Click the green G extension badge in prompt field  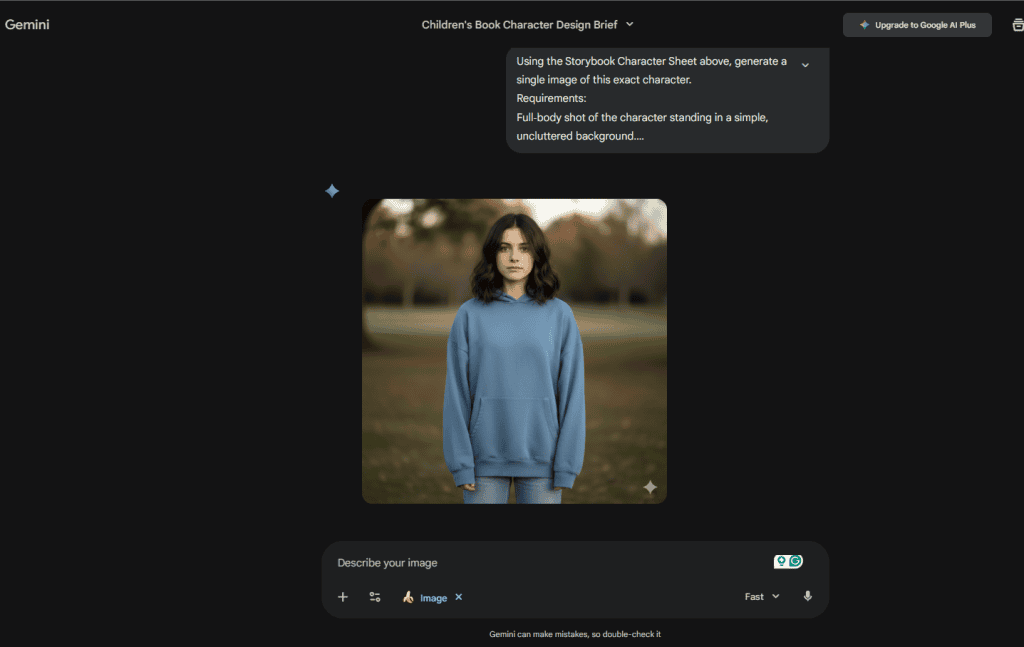click(795, 561)
